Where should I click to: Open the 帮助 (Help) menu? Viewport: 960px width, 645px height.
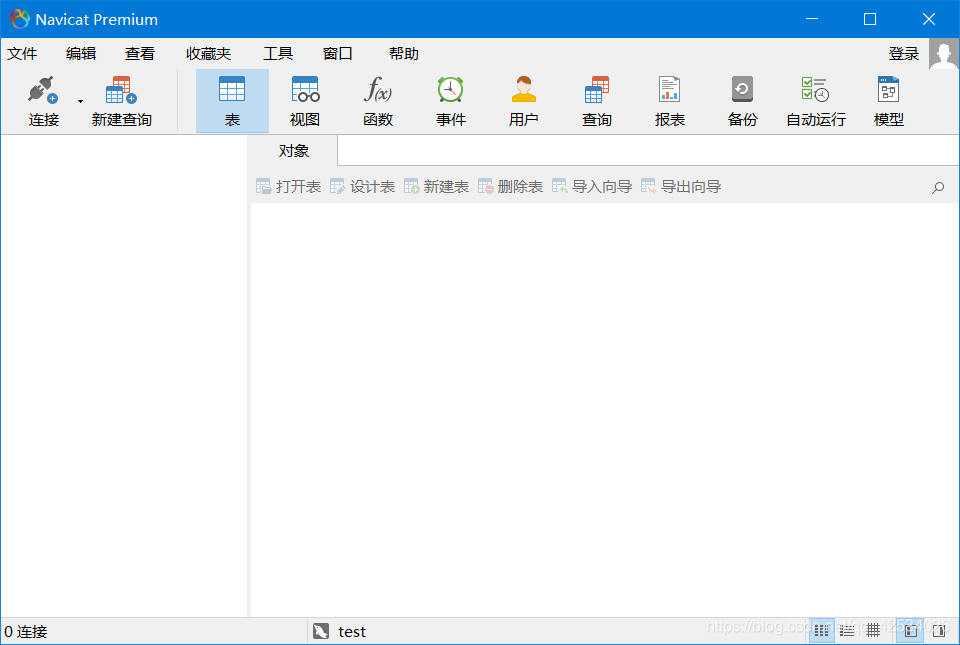pyautogui.click(x=403, y=54)
